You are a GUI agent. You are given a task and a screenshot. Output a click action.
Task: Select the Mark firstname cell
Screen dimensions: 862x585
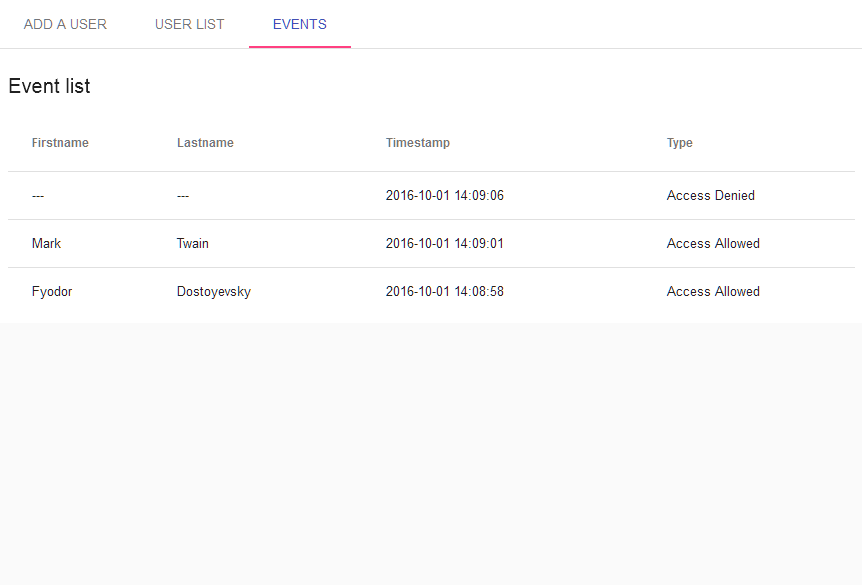point(46,244)
